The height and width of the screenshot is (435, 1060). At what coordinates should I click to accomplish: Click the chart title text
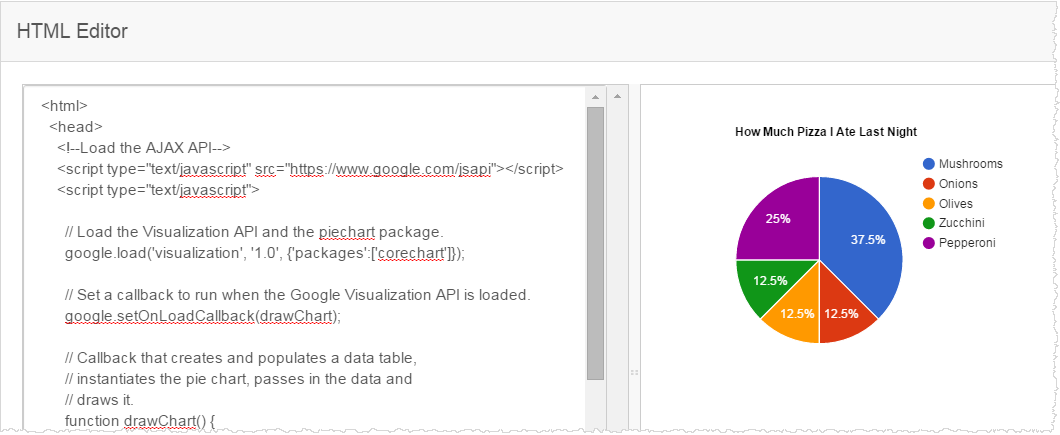pos(826,132)
